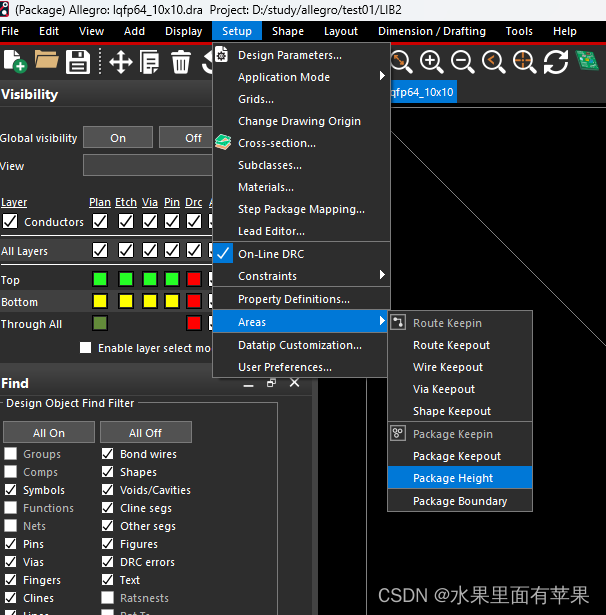Click the Refresh arrows toolbar icon
This screenshot has width=606, height=615.
(556, 63)
